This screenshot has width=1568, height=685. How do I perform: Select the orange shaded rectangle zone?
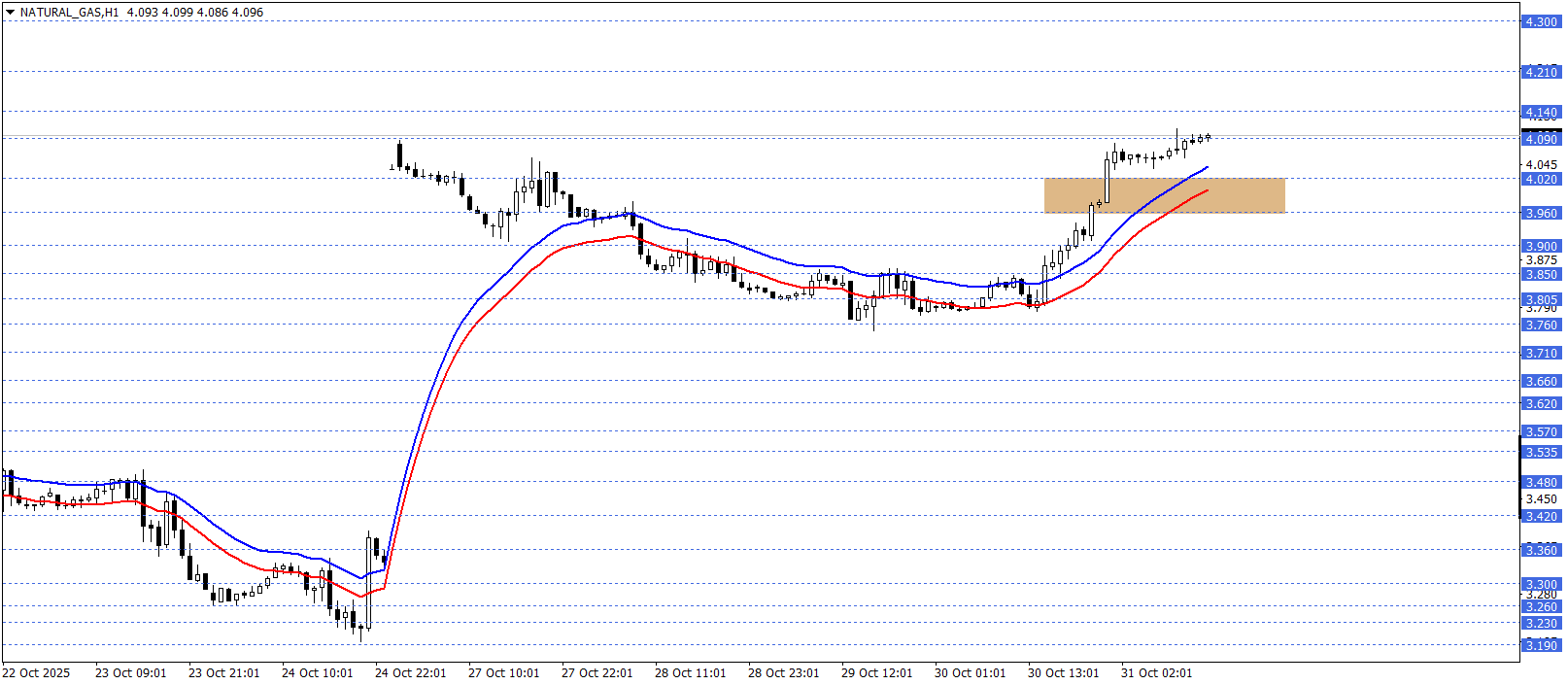click(1164, 195)
